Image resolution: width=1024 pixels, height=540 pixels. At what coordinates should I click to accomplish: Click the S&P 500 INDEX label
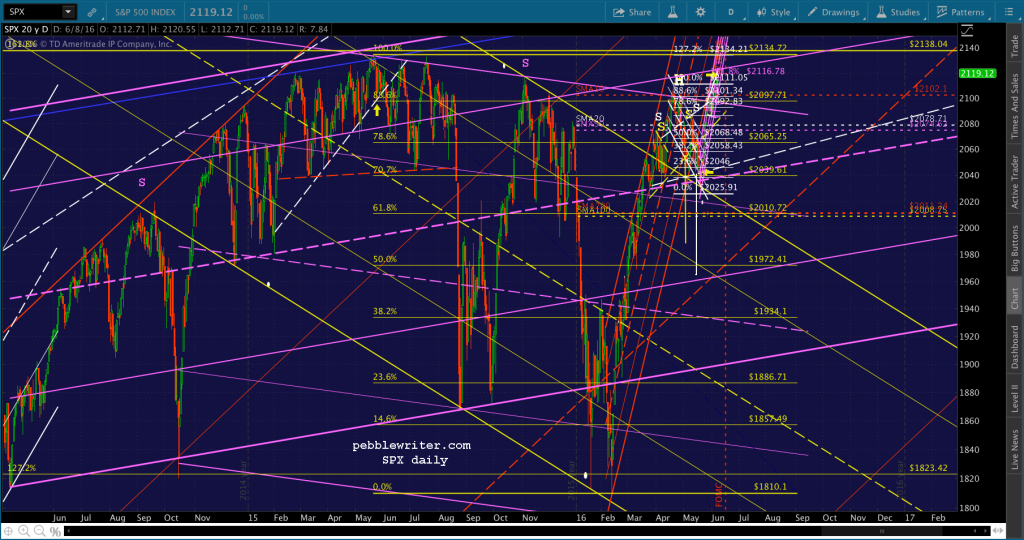point(145,12)
